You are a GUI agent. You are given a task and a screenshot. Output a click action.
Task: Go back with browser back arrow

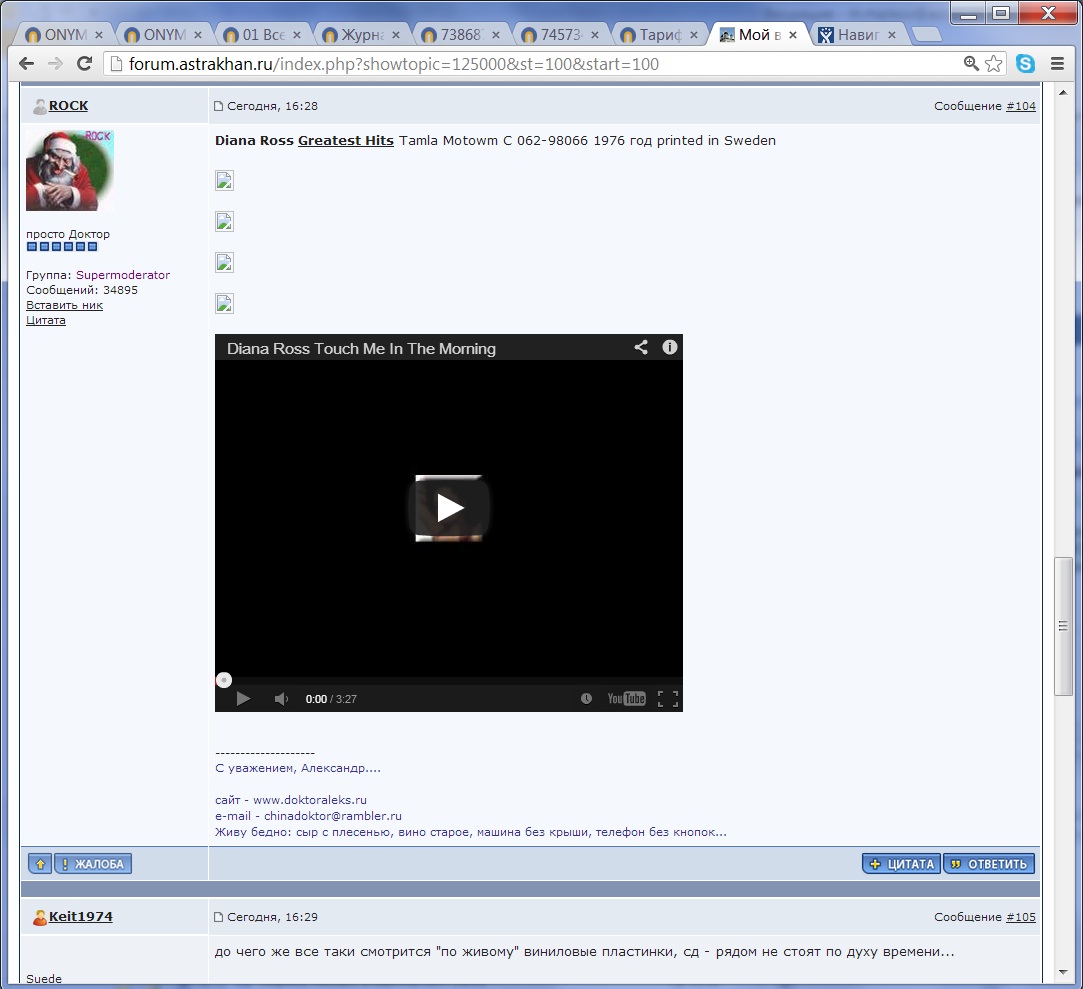tap(26, 64)
